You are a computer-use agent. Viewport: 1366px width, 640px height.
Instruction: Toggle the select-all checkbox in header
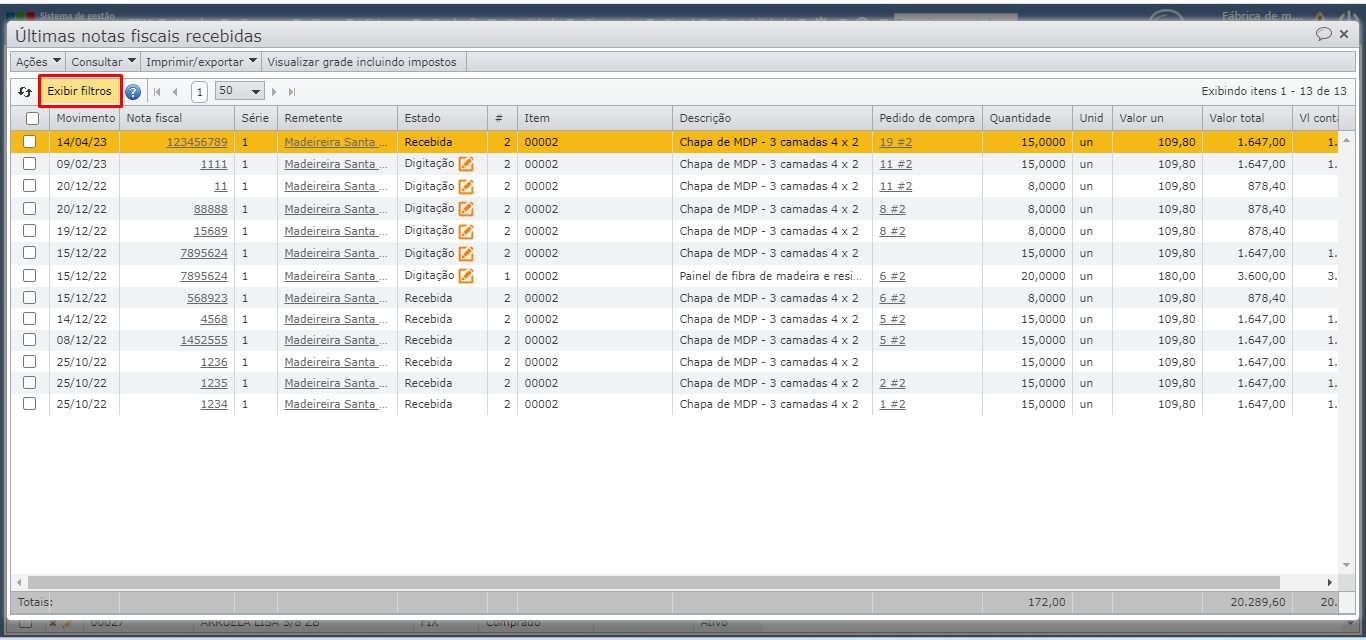31,118
